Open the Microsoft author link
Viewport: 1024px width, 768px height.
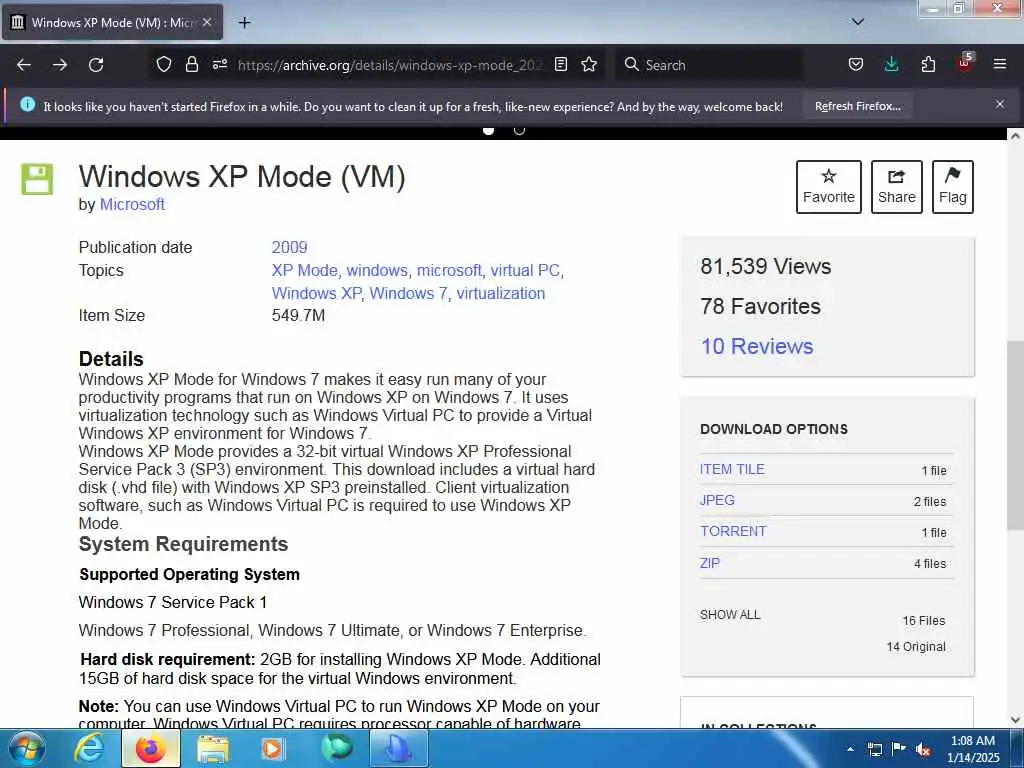(x=132, y=204)
